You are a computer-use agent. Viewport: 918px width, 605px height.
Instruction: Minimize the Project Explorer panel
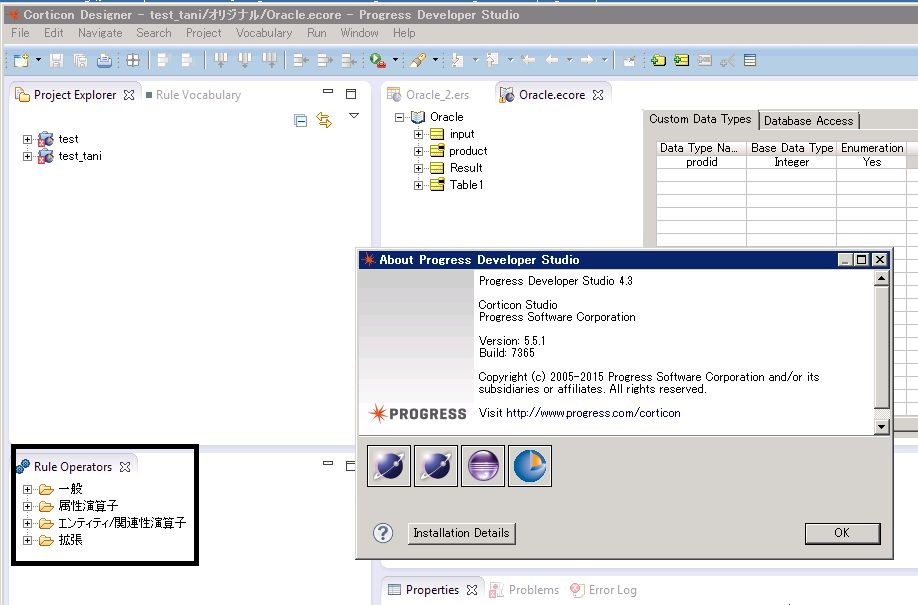[x=328, y=92]
